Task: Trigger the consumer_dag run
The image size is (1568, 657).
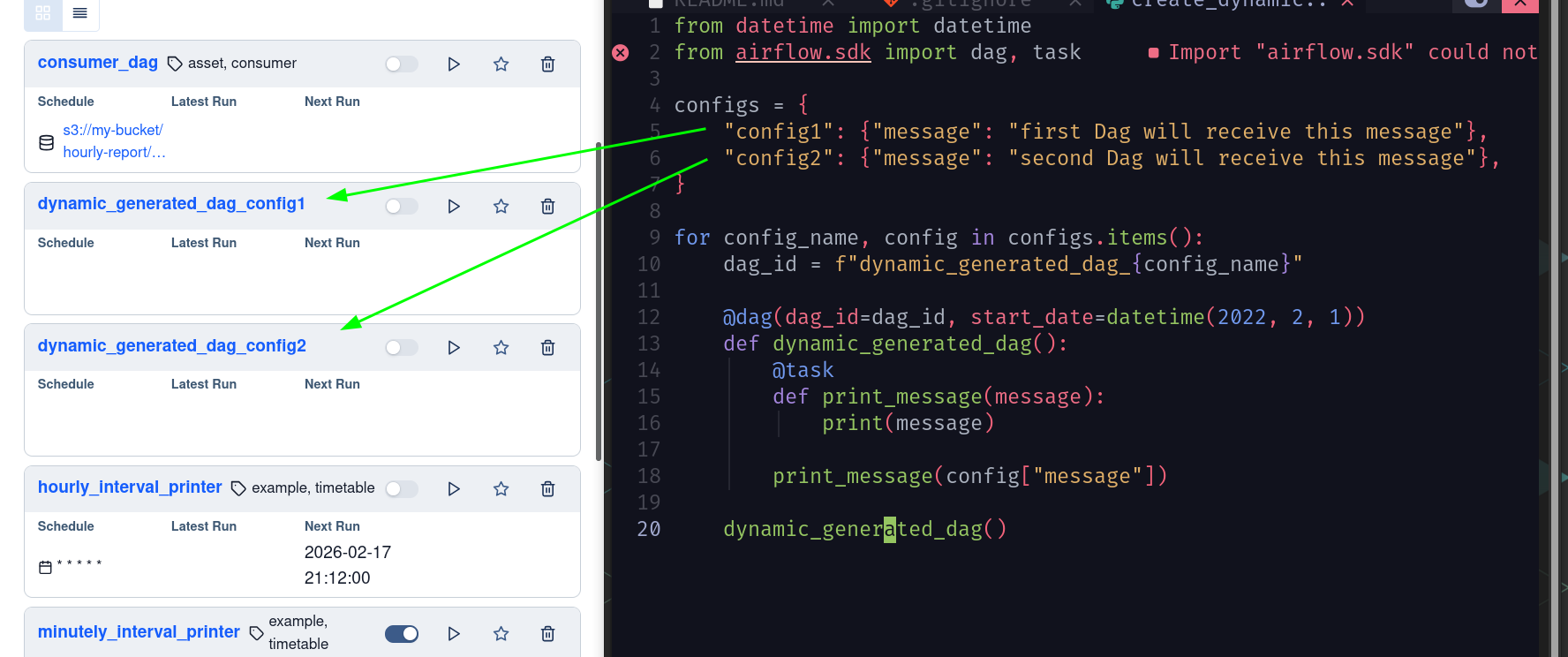Action: click(x=454, y=64)
